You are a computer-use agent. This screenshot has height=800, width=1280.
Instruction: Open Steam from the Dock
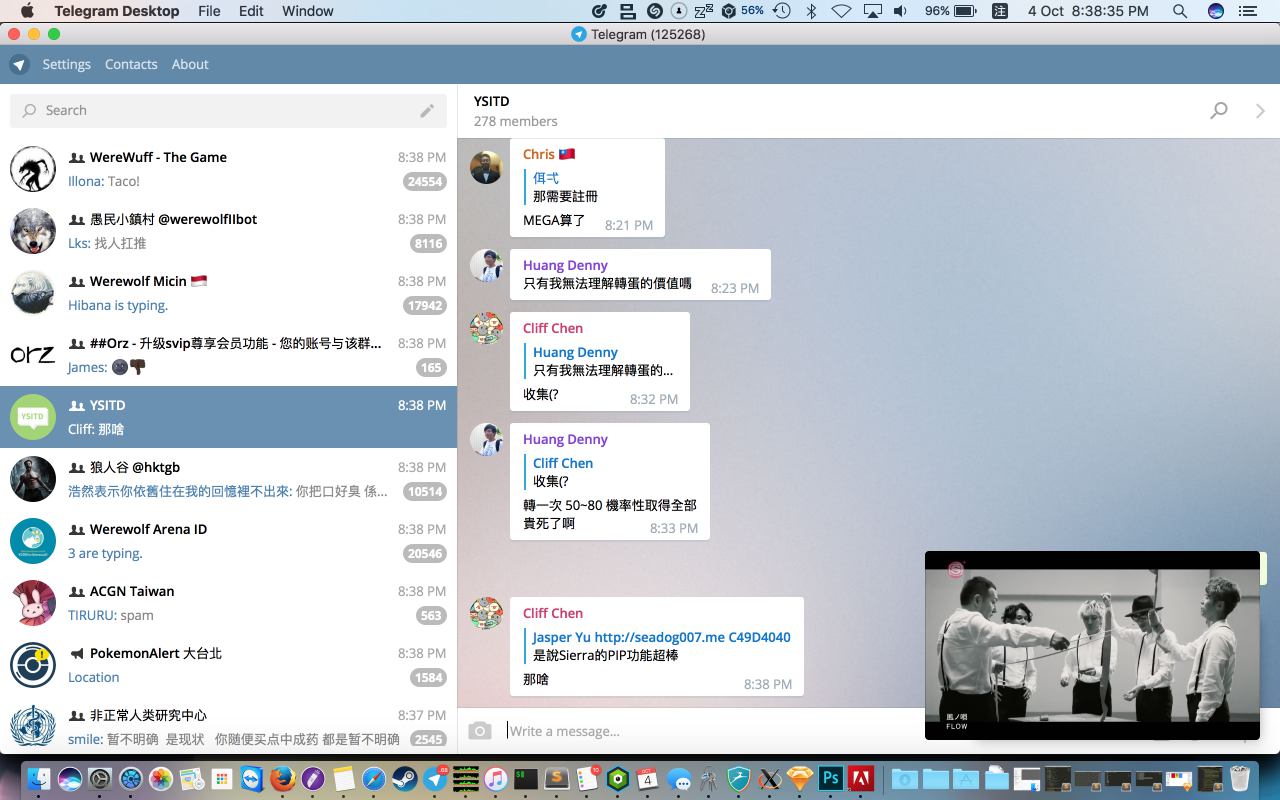pos(404,778)
